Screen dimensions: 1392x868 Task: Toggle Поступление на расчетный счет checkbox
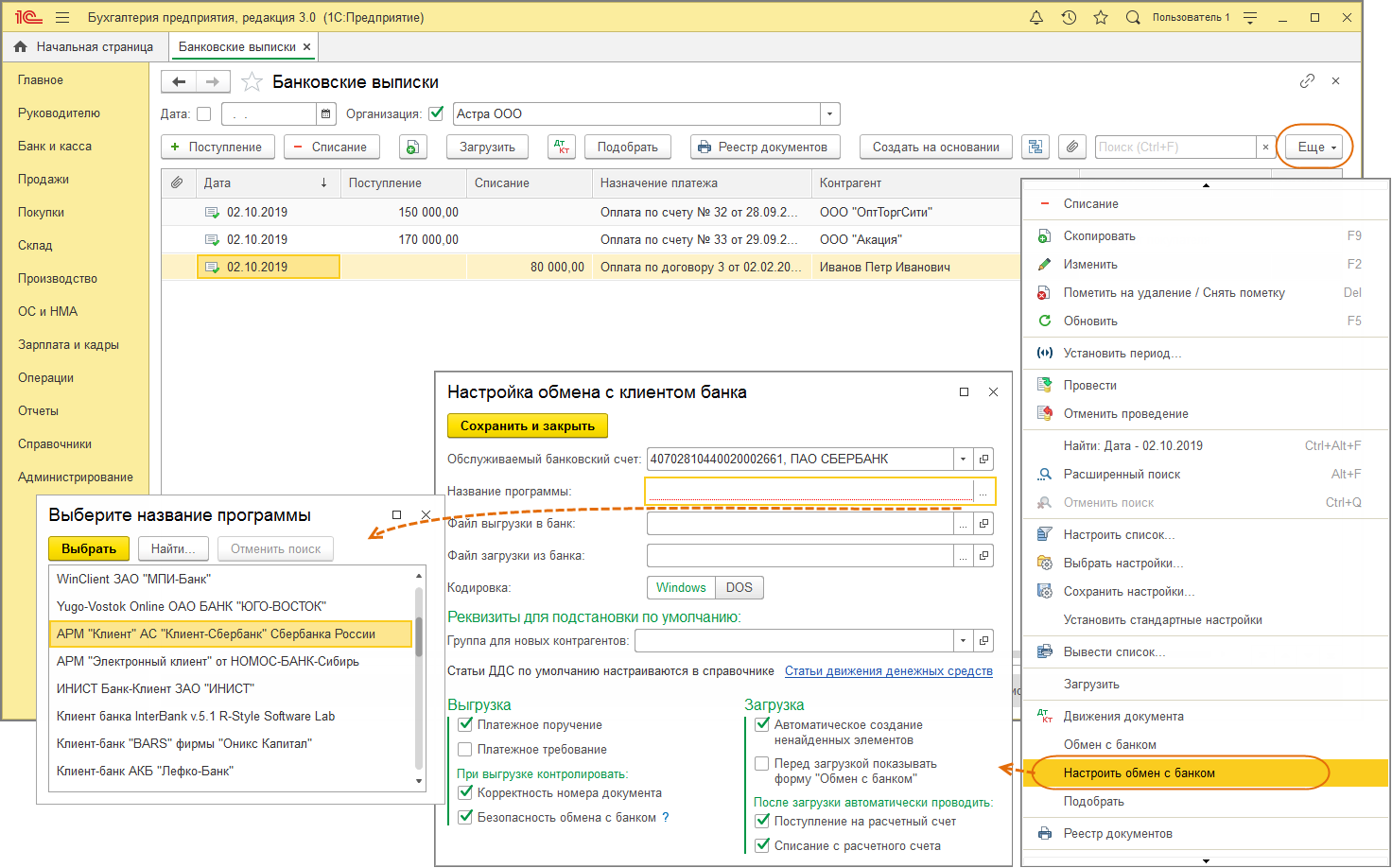point(762,821)
